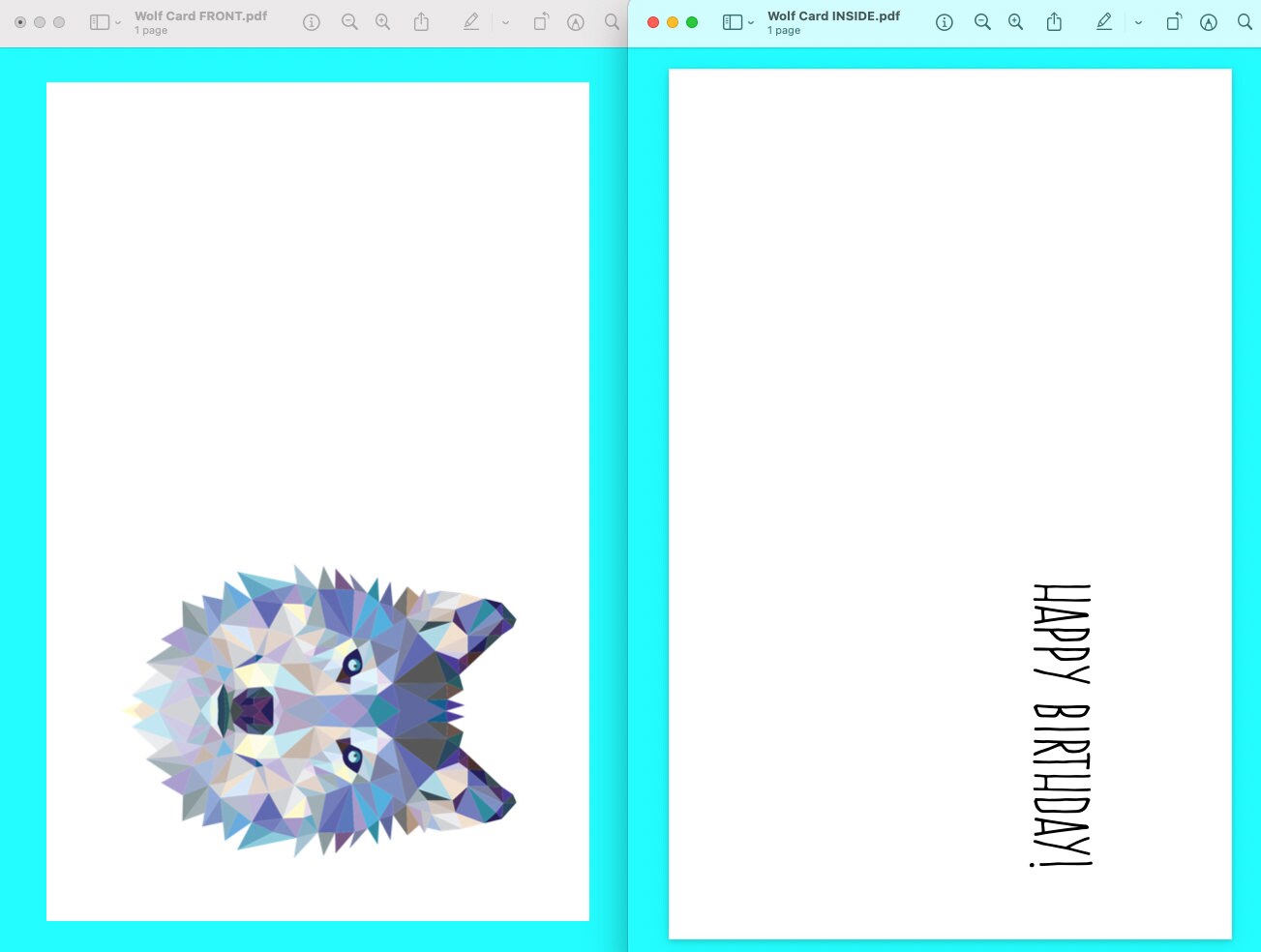Show the document inspector for Wolf Card FRONT.pdf
Image resolution: width=1261 pixels, height=952 pixels.
tap(311, 21)
